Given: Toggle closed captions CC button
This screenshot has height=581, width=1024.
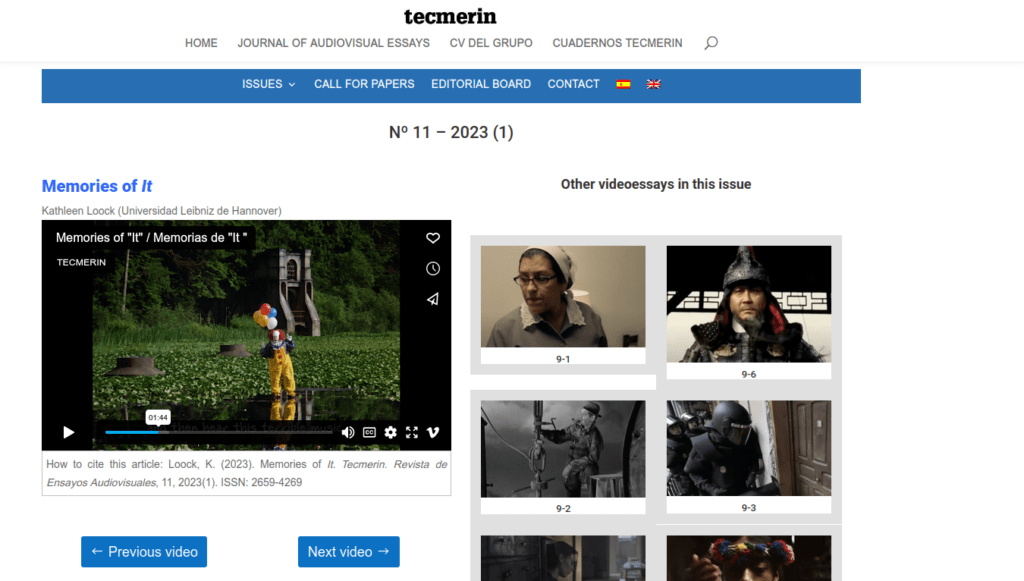Looking at the screenshot, I should coord(369,432).
